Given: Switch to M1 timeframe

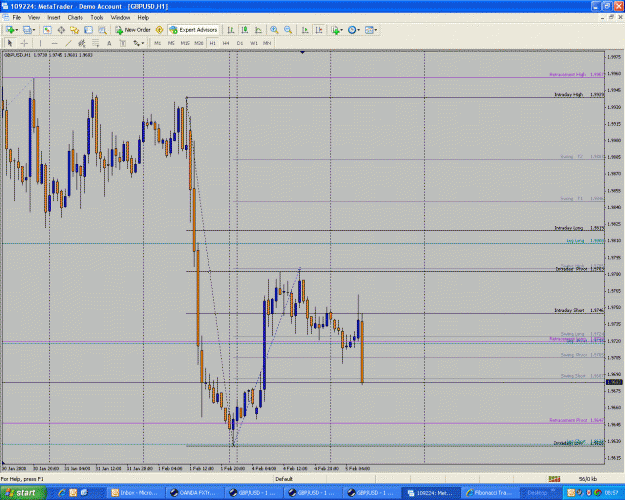Looking at the screenshot, I should (x=158, y=43).
